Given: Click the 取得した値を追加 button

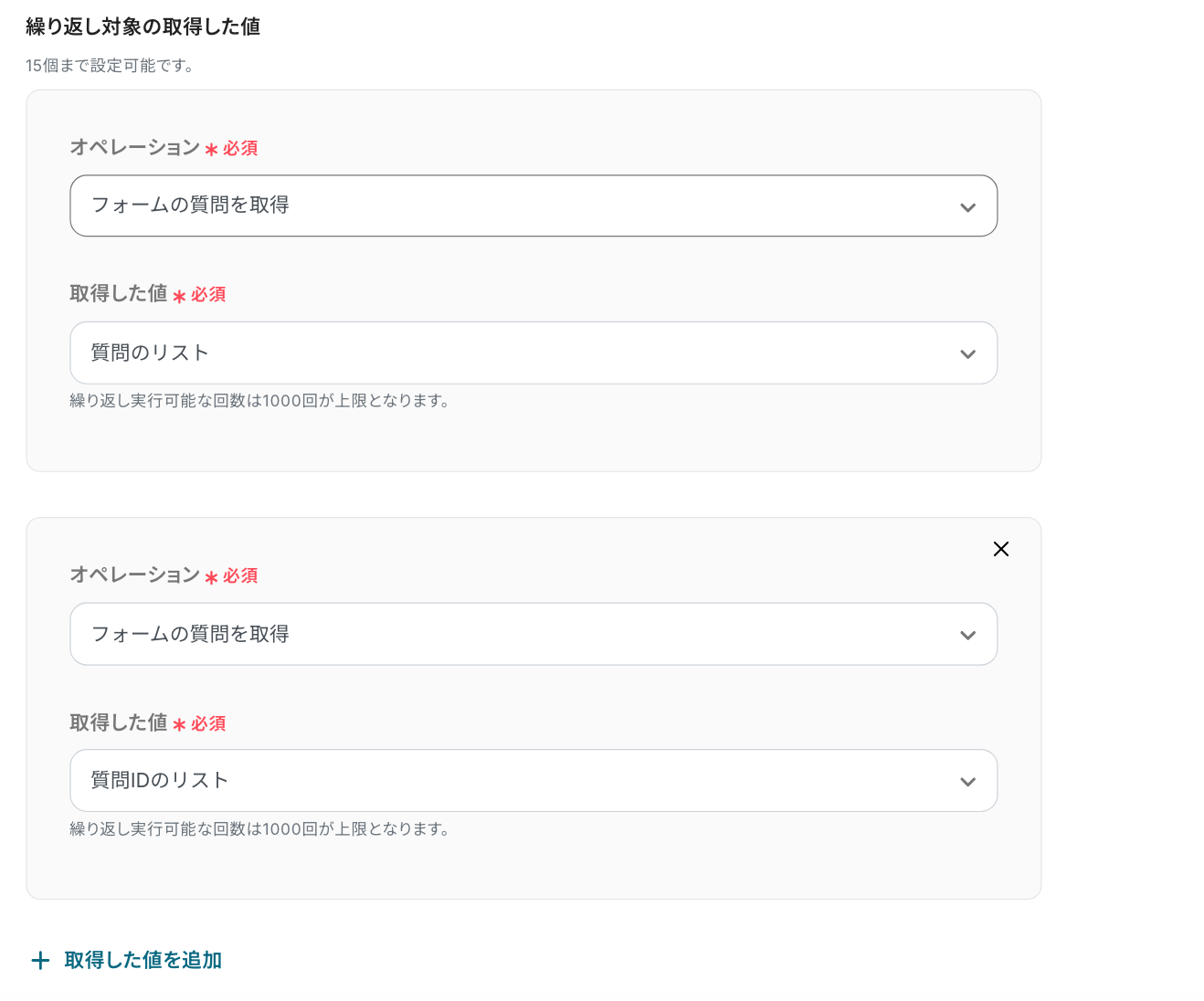Looking at the screenshot, I should [127, 960].
